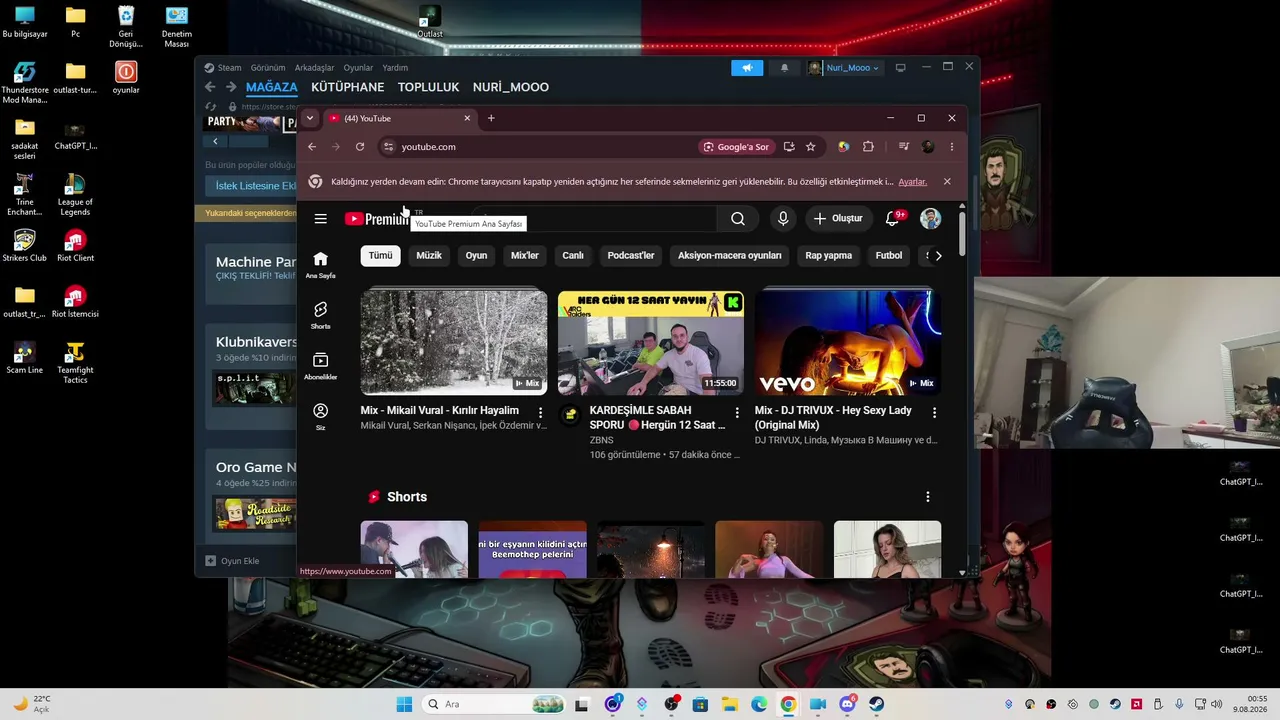This screenshot has width=1280, height=720.
Task: Open the Riot Client desktop shortcut
Action: (75, 245)
